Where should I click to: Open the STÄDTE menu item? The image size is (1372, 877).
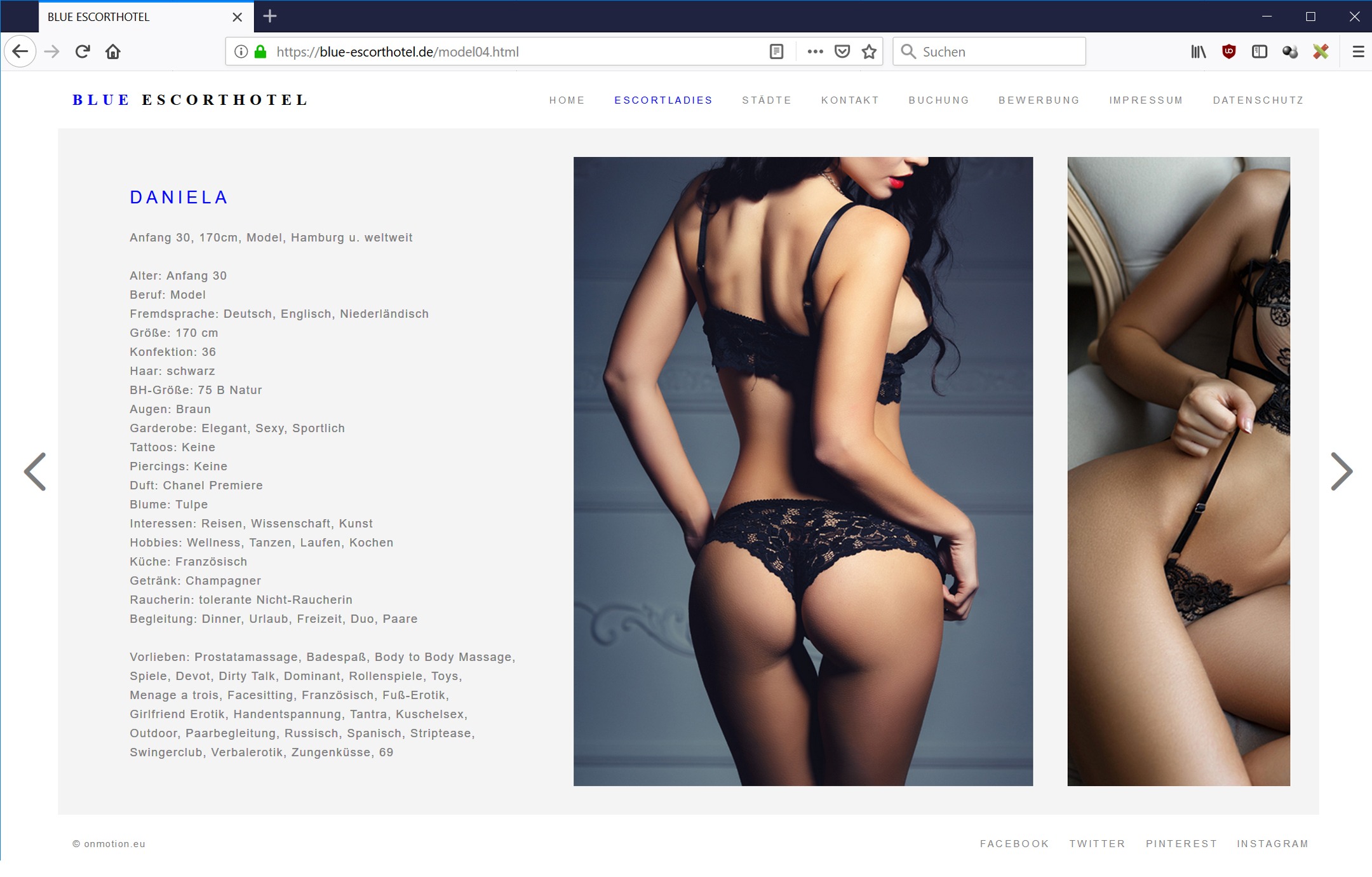(x=767, y=100)
